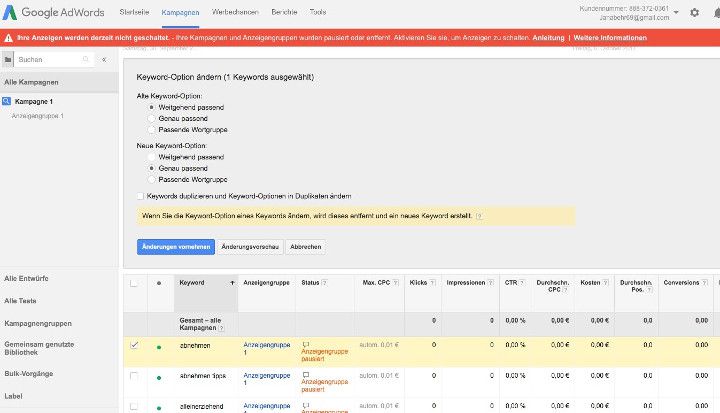Select Anzeigengruppe 1 in sidebar tree
The height and width of the screenshot is (413, 720).
pos(38,116)
